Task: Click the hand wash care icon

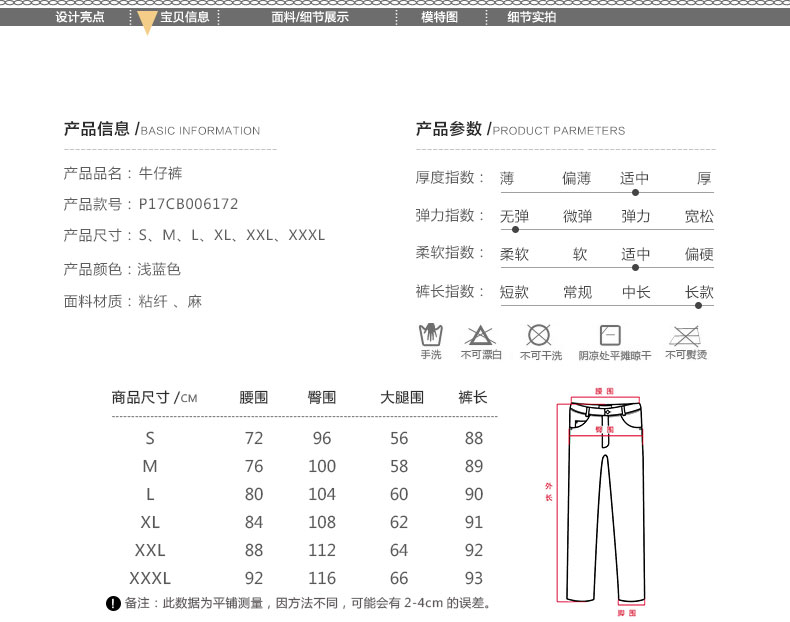Action: (x=430, y=335)
